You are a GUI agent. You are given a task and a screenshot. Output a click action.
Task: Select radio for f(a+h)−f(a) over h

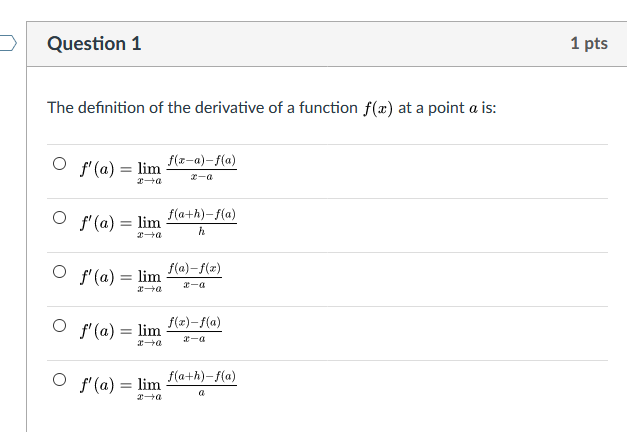[59, 218]
